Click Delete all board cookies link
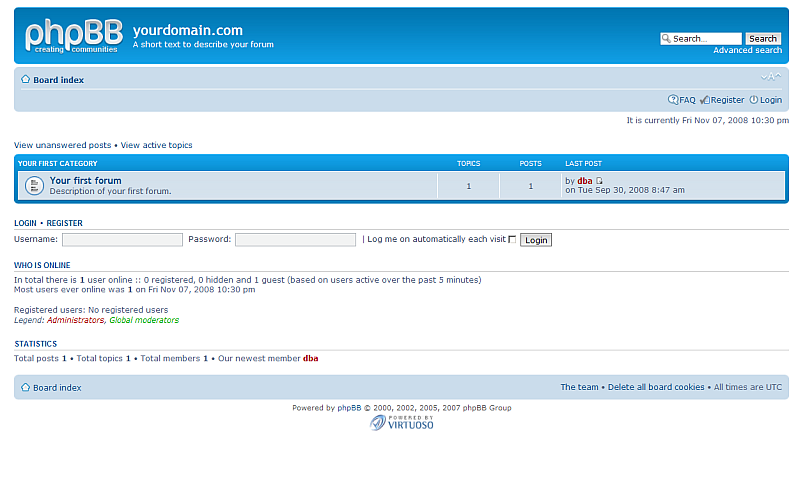The image size is (800, 501). click(656, 387)
